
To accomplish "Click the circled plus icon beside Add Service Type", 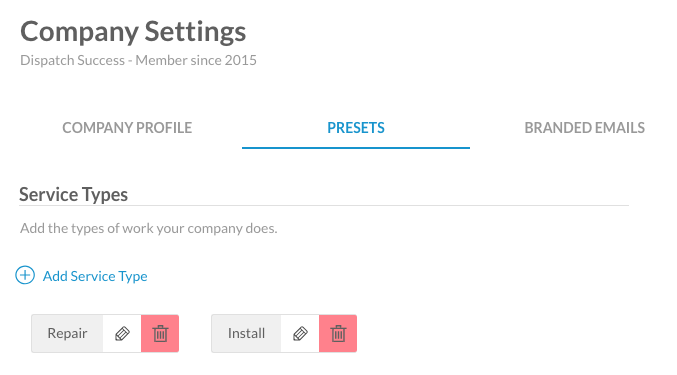I will tap(25, 275).
